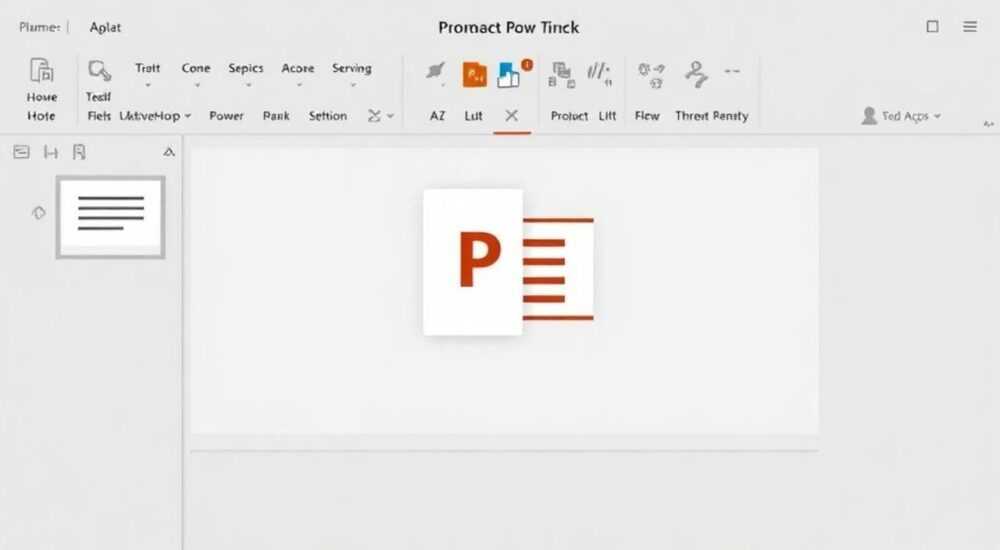Click the slanted lines icon above Lift
The height and width of the screenshot is (550, 1000).
599,73
